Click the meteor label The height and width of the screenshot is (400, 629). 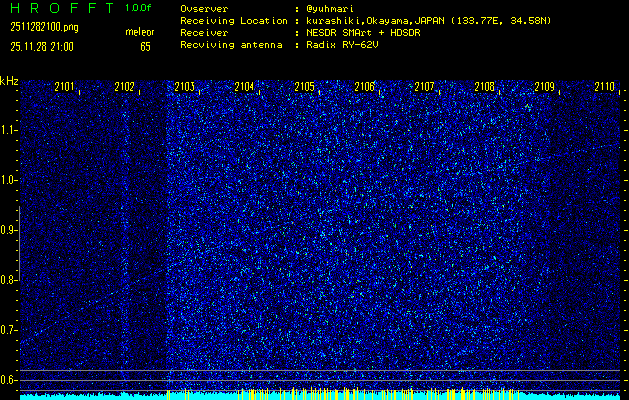point(140,32)
